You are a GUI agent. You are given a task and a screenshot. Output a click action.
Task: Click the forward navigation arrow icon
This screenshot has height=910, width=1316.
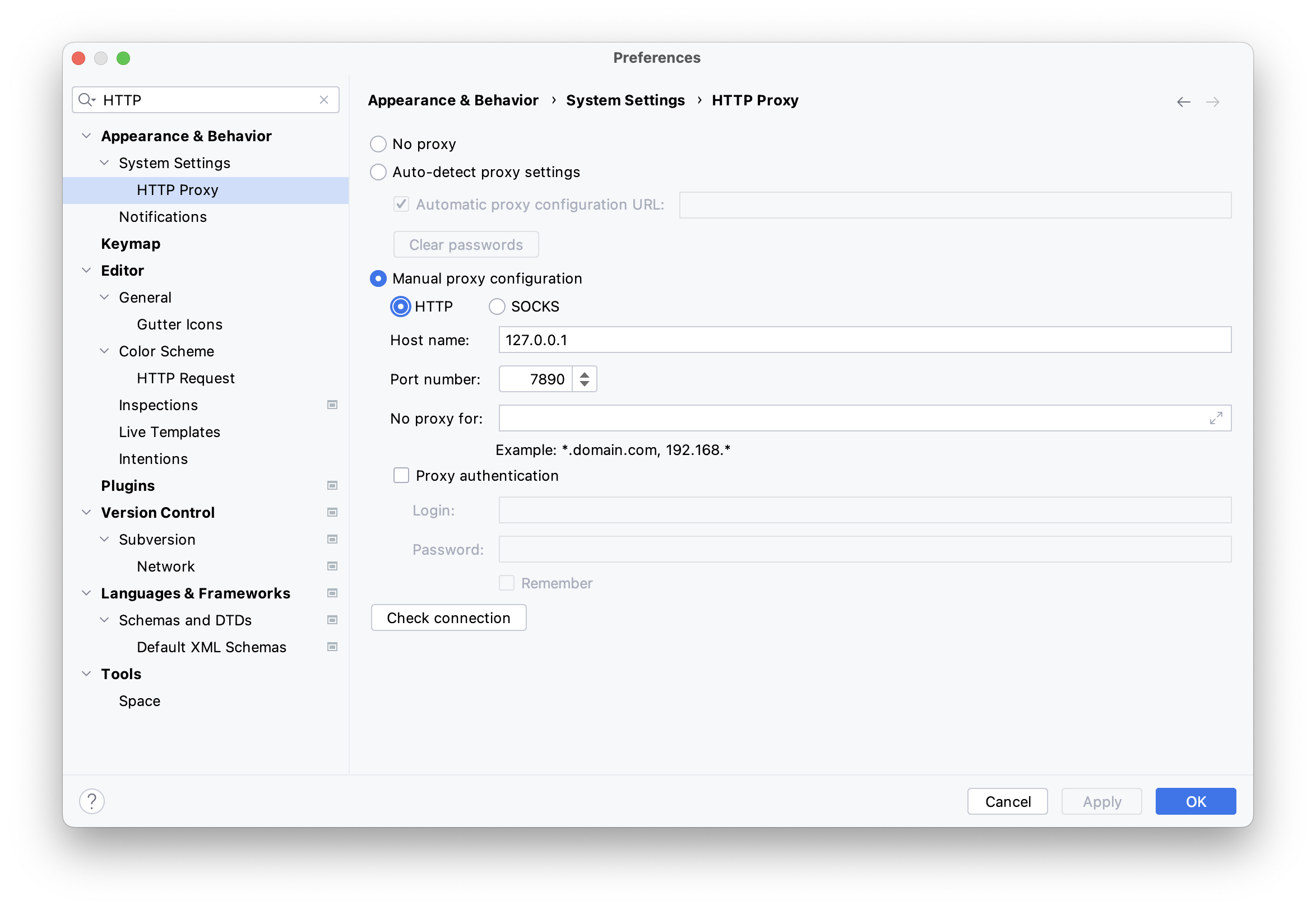point(1212,102)
